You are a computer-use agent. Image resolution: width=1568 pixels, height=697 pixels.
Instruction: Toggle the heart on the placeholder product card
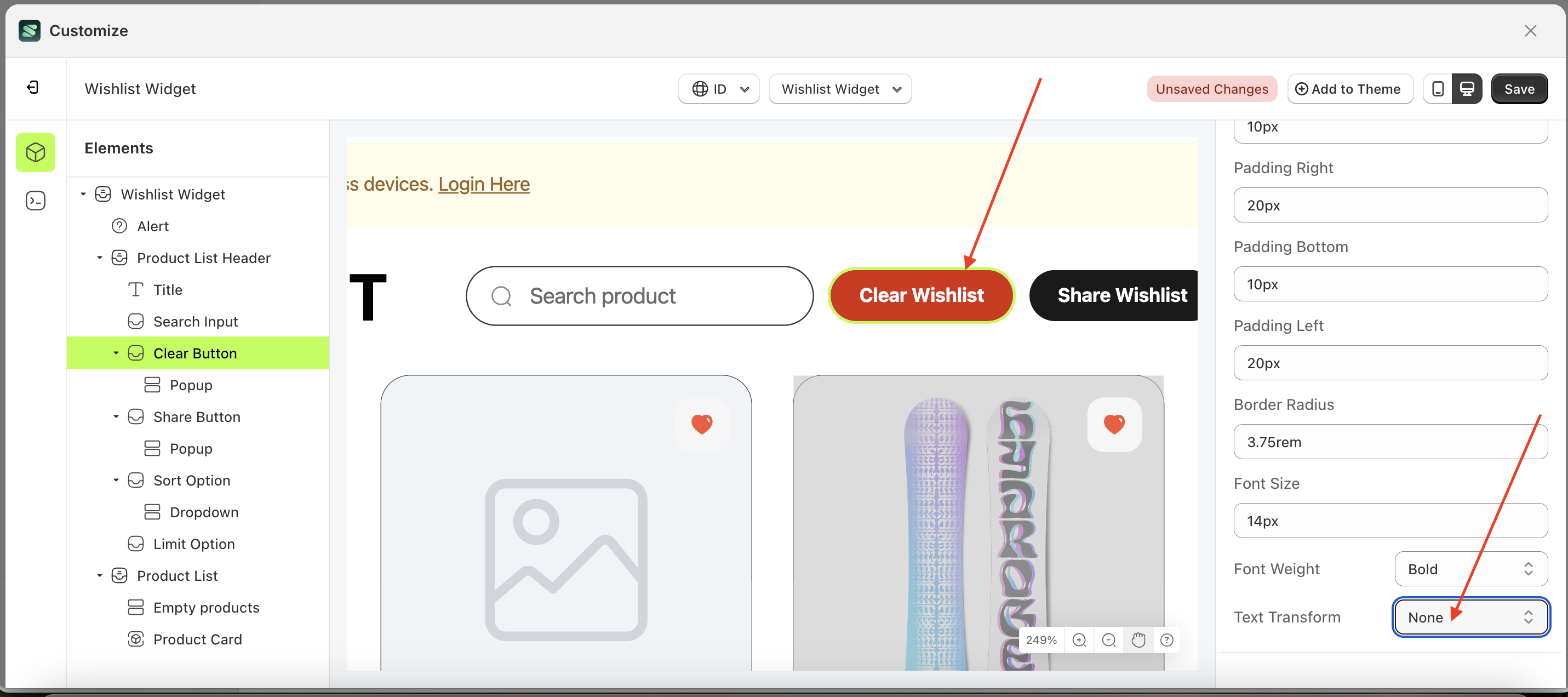(702, 424)
